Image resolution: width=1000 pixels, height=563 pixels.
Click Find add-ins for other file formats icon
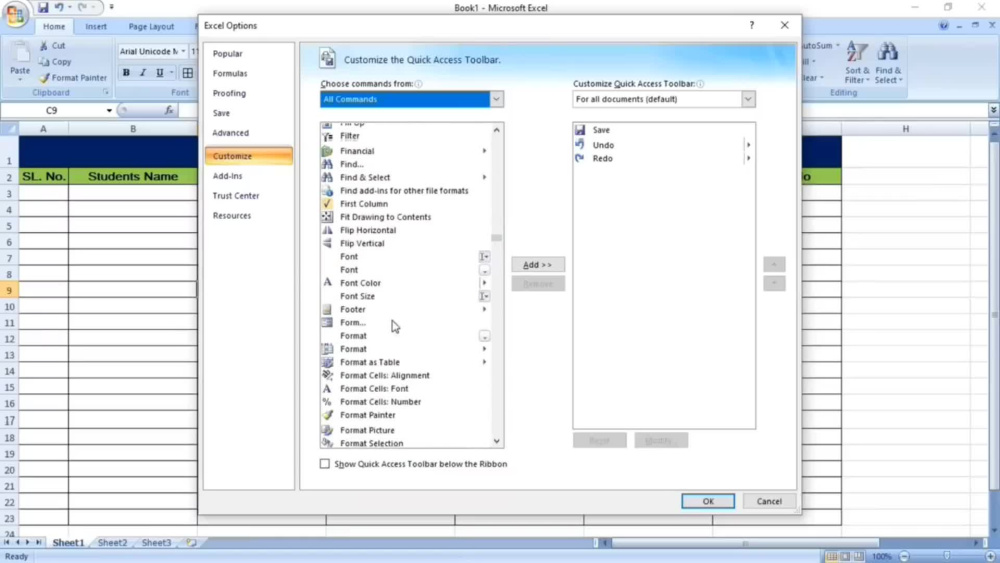[x=327, y=191]
